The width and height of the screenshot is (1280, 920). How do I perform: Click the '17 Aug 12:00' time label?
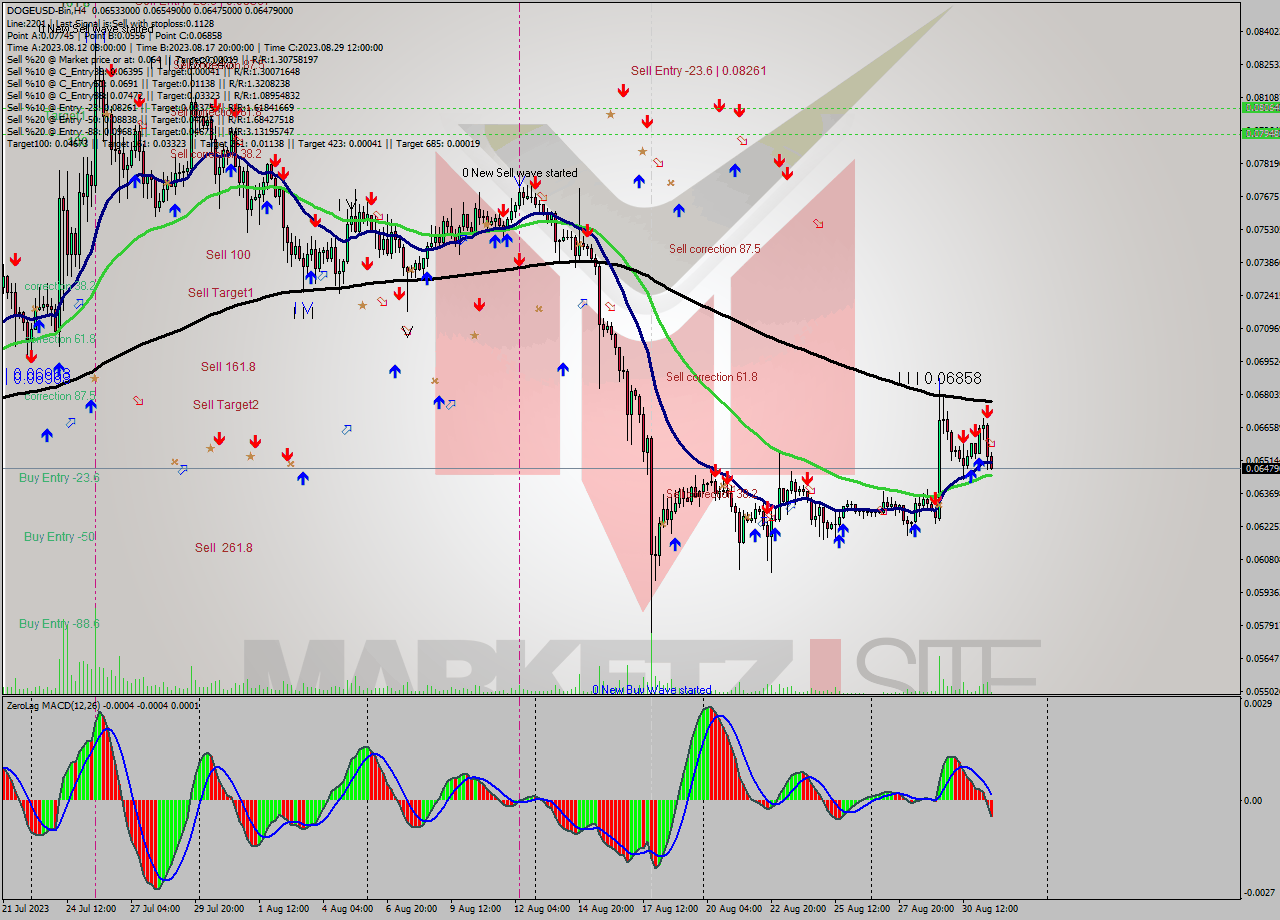coord(670,909)
